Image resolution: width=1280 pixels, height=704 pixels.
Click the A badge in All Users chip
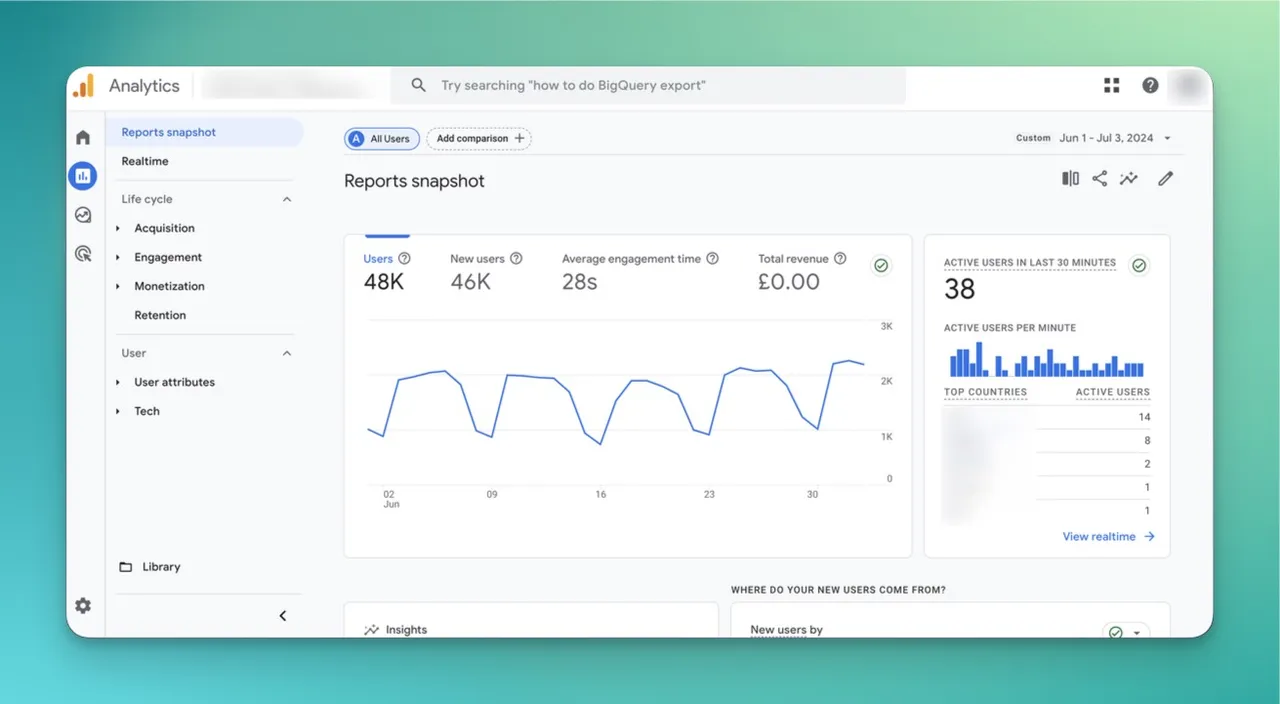(356, 138)
